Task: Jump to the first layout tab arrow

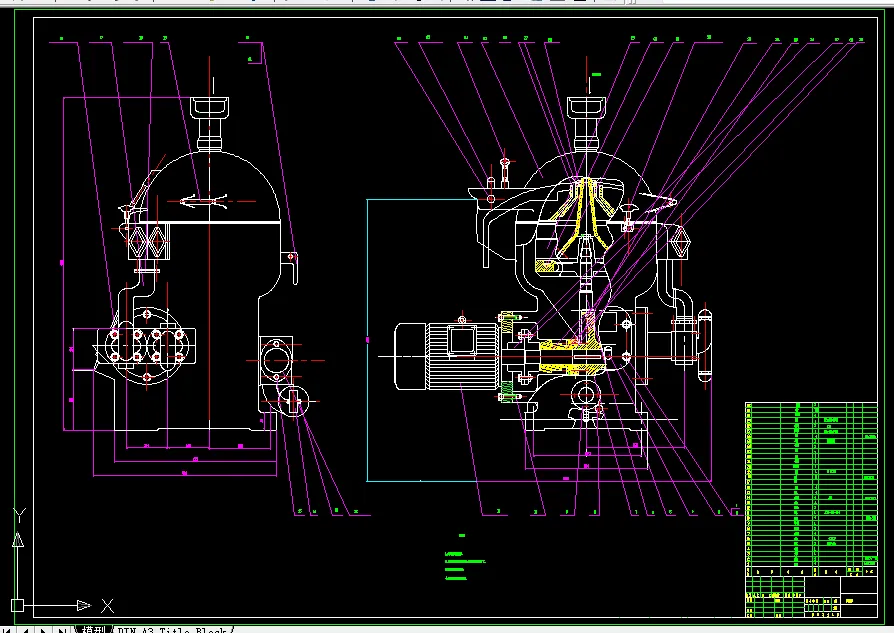Action: click(x=7, y=630)
